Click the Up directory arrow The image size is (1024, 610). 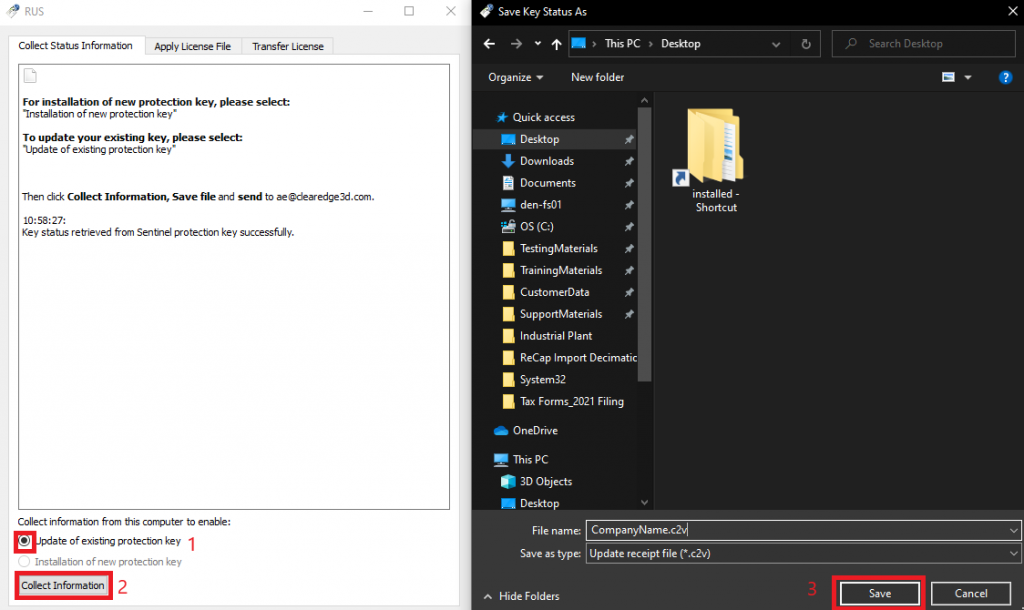click(556, 44)
